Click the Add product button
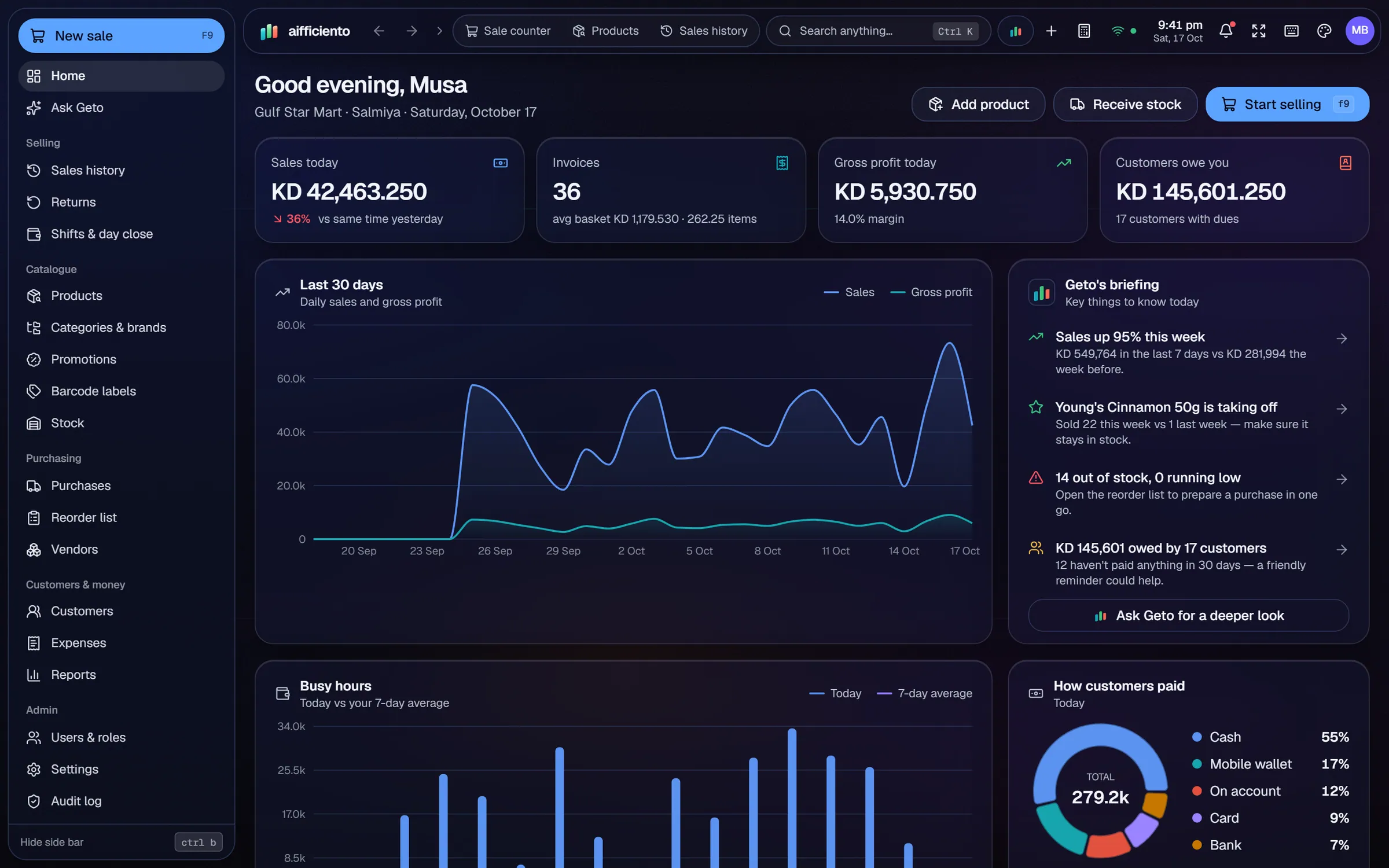1389x868 pixels. pos(978,104)
